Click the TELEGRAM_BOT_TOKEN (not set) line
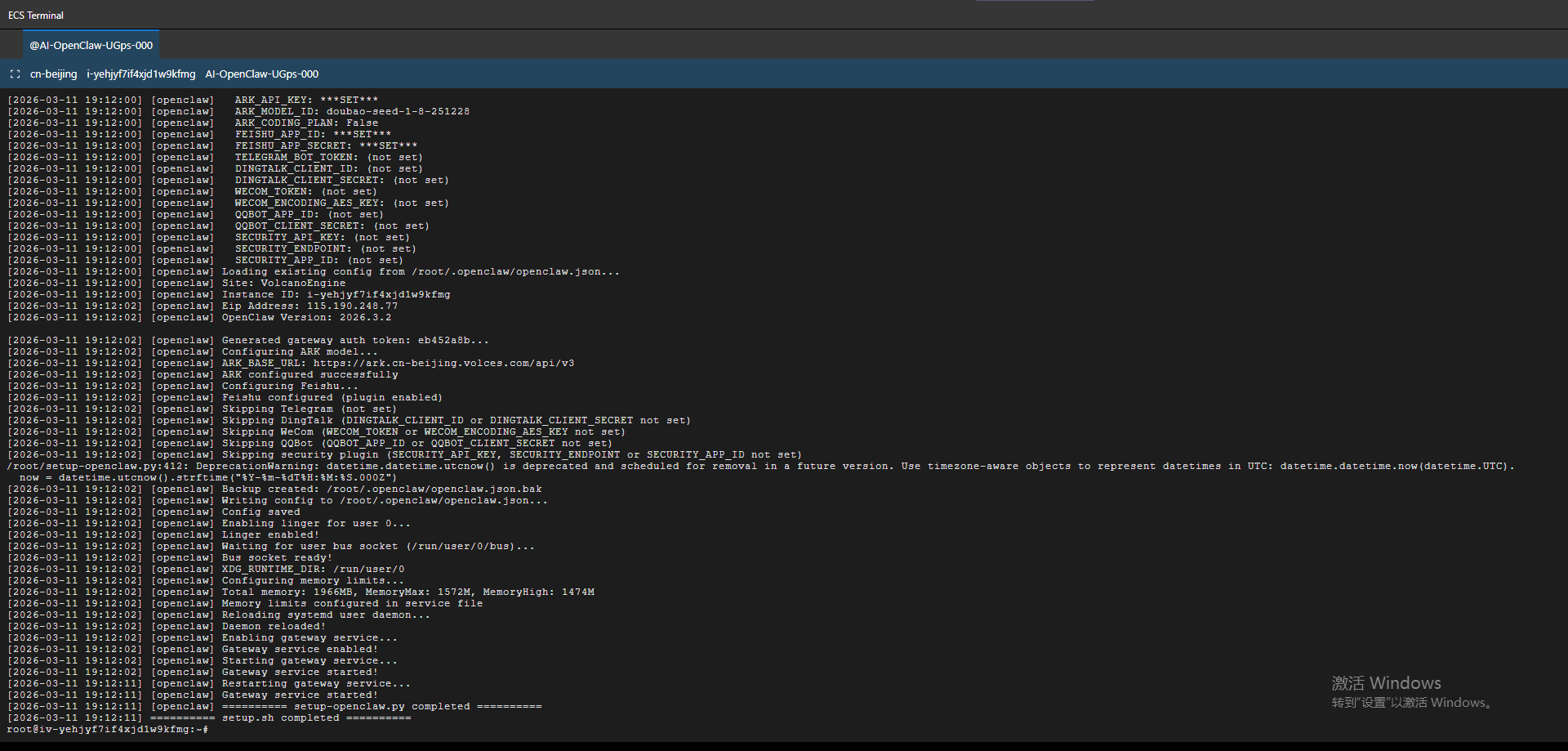Image resolution: width=1568 pixels, height=751 pixels. tap(215, 158)
